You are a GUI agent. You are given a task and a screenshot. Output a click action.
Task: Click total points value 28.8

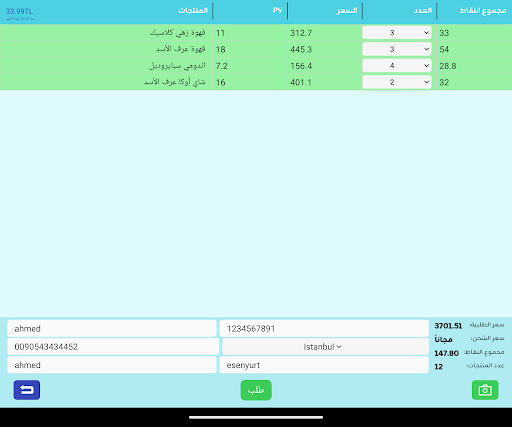(x=448, y=66)
